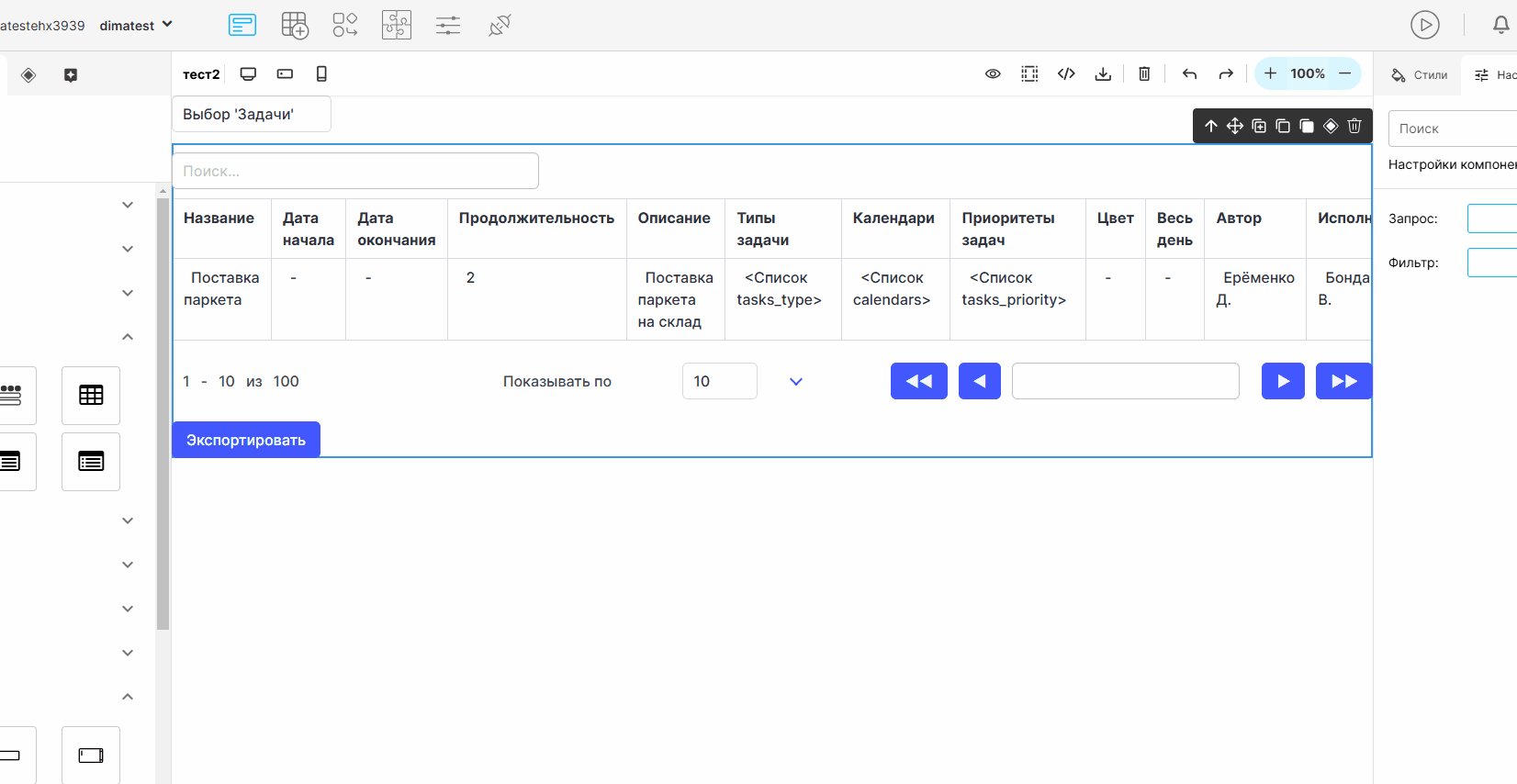Run the project with play button
Screen dimensions: 1517x784
click(1425, 26)
